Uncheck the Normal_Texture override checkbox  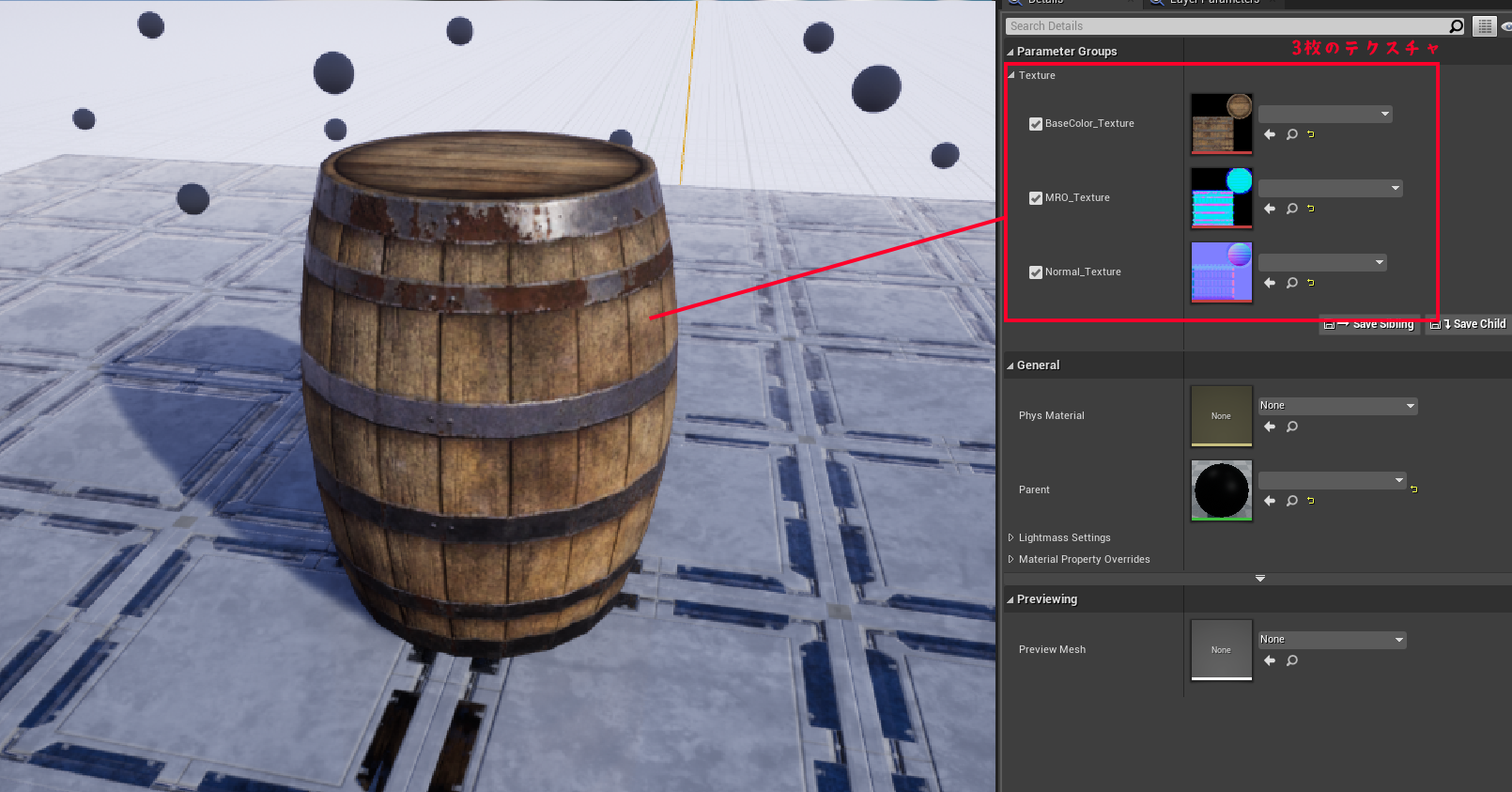[x=1036, y=272]
